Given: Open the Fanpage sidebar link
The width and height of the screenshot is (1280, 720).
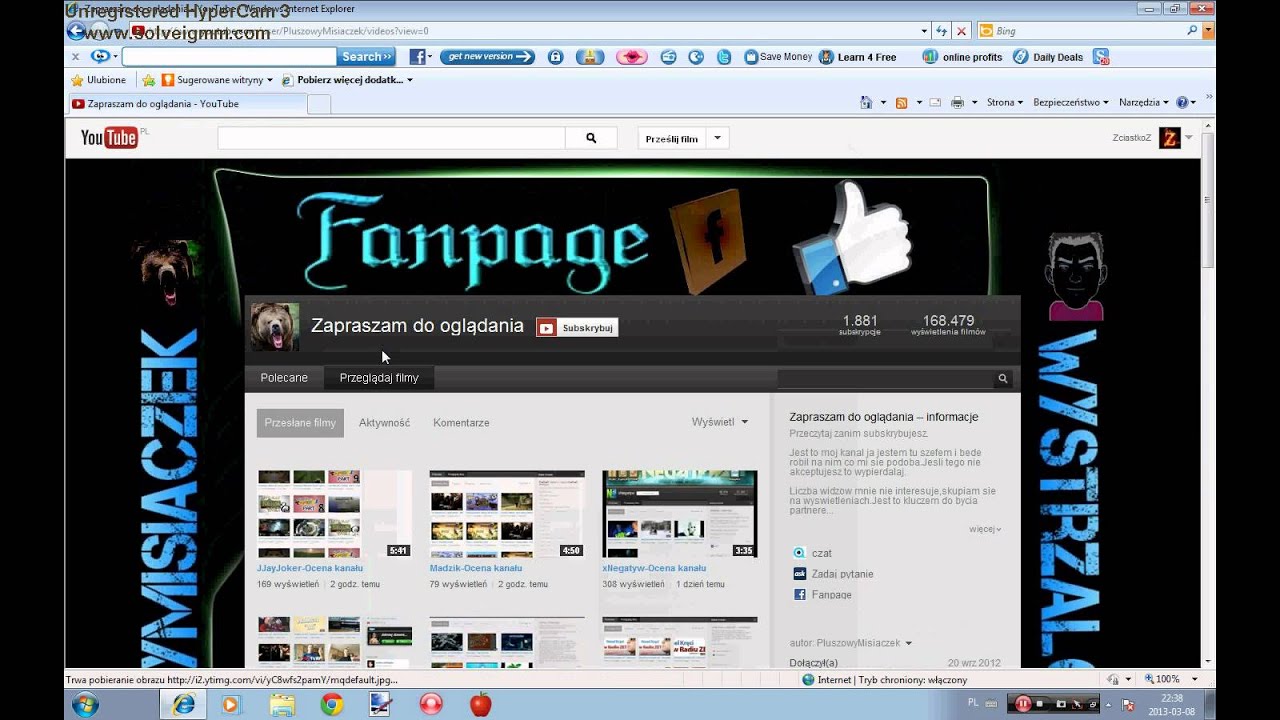Looking at the screenshot, I should 831,595.
